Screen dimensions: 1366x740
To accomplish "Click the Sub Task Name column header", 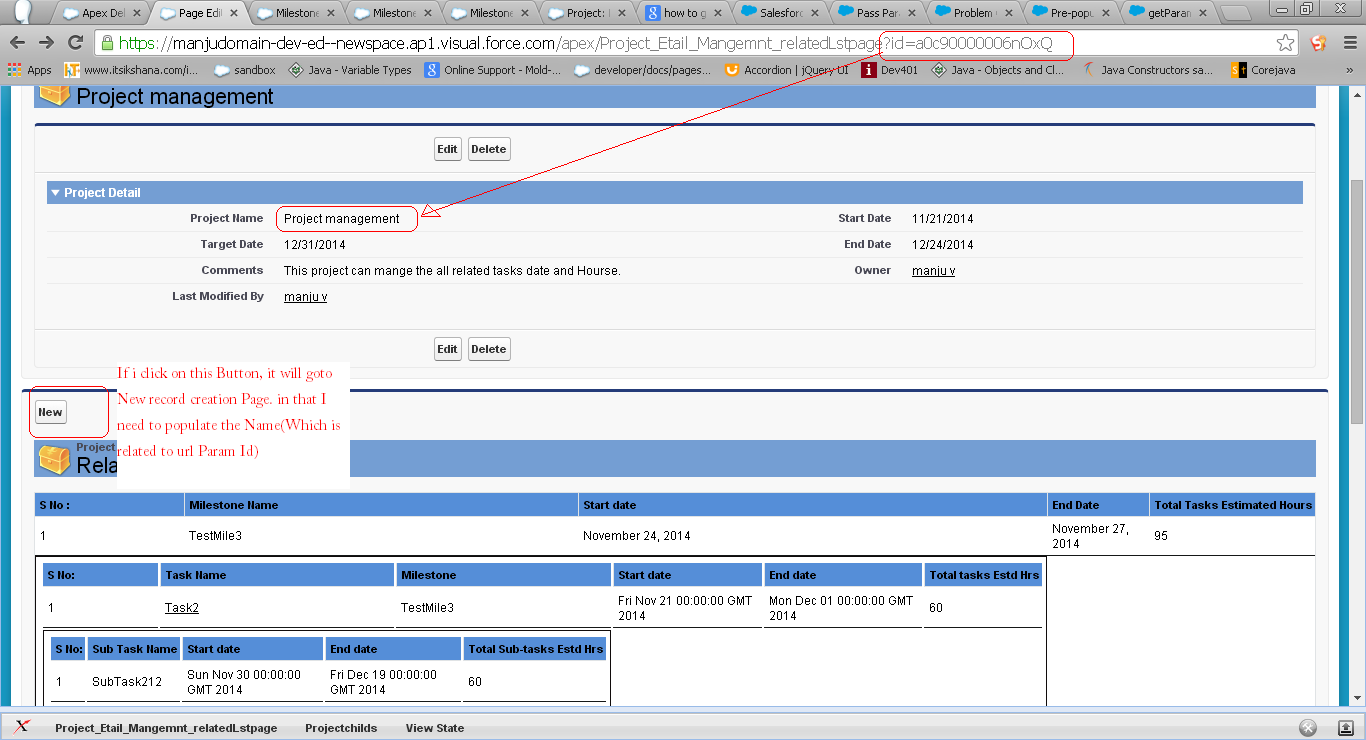I will pos(134,649).
